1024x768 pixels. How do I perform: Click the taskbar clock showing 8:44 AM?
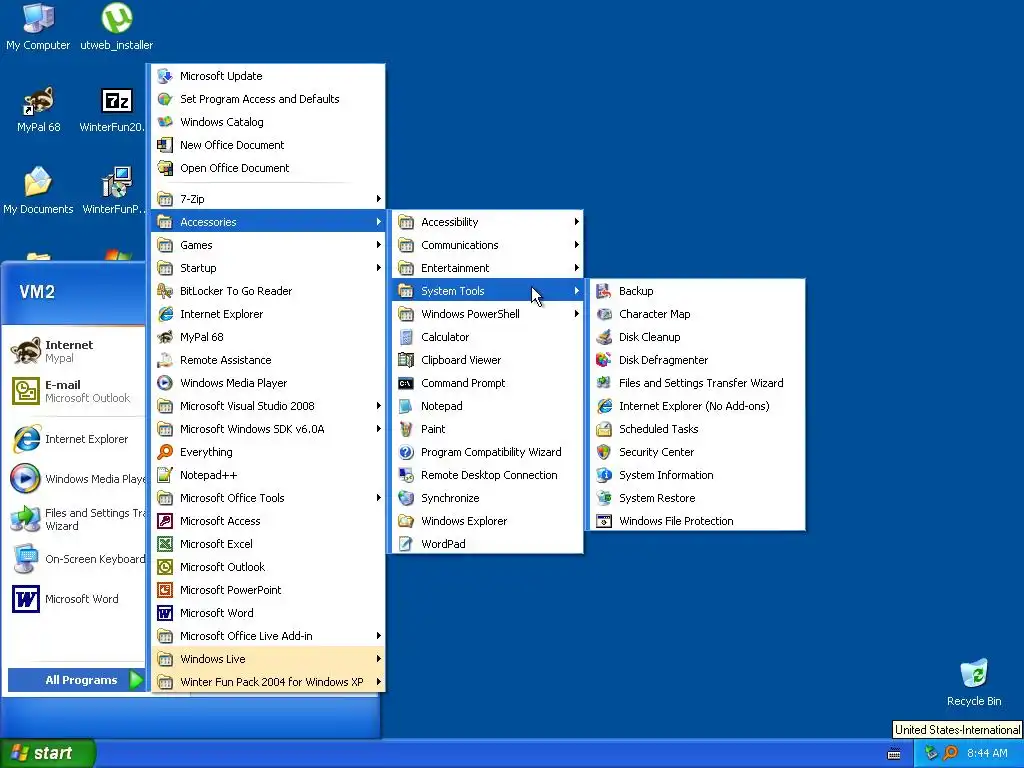(987, 753)
